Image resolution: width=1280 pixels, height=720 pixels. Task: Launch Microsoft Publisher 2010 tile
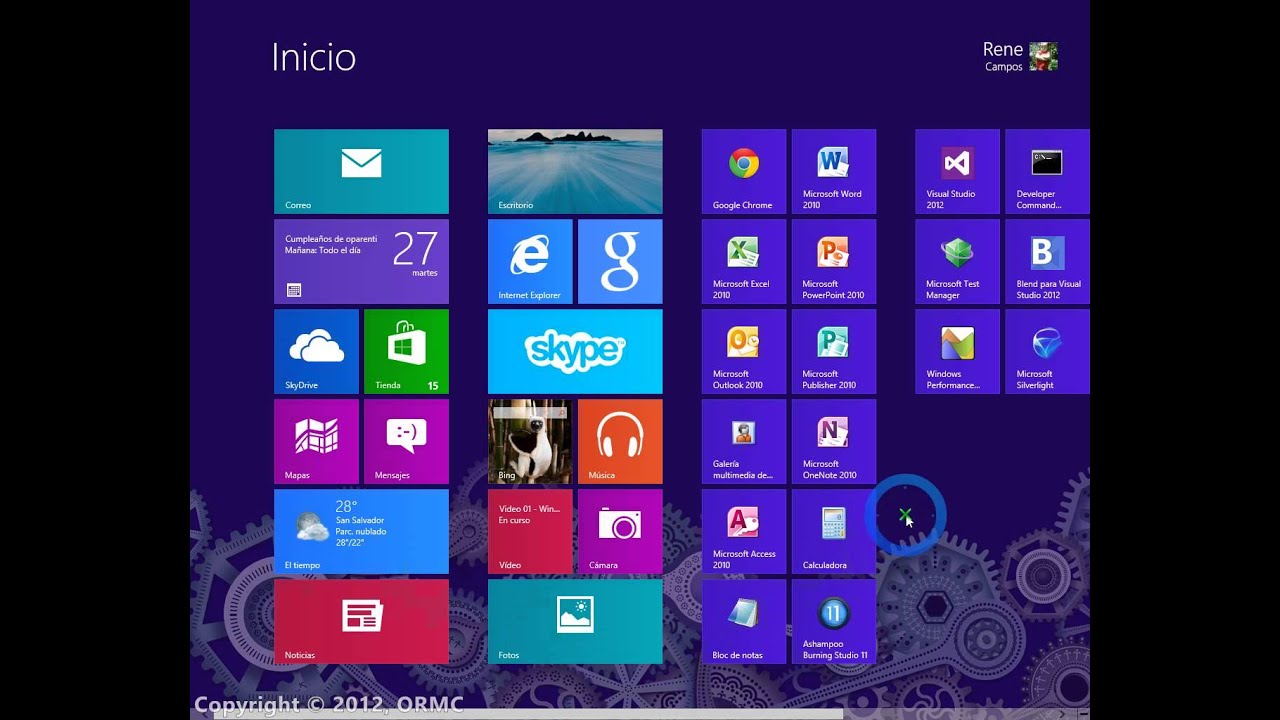pos(834,351)
